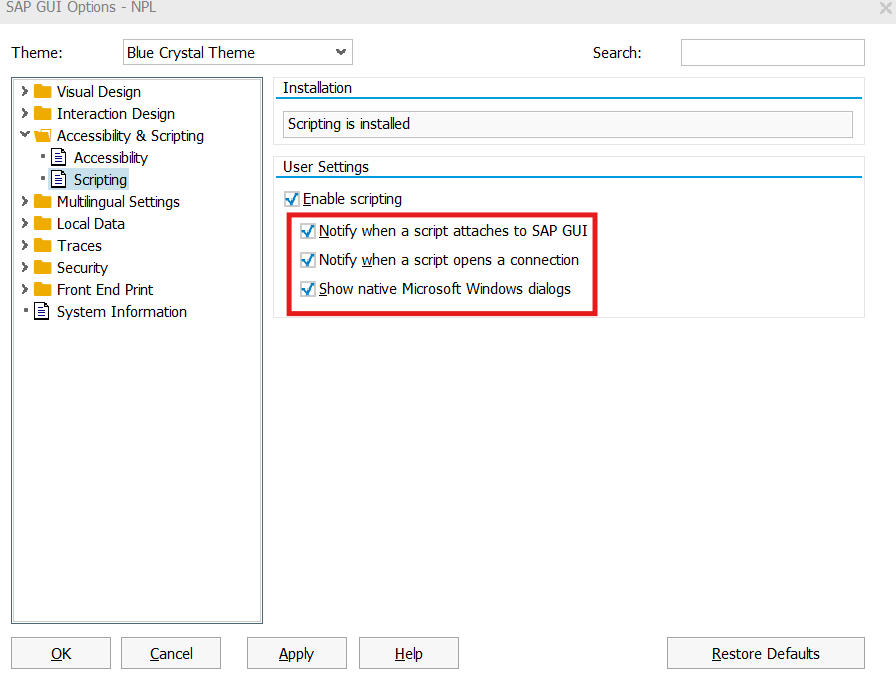Select the Traces tree item label
Screen dimensions: 896x692
coord(79,246)
